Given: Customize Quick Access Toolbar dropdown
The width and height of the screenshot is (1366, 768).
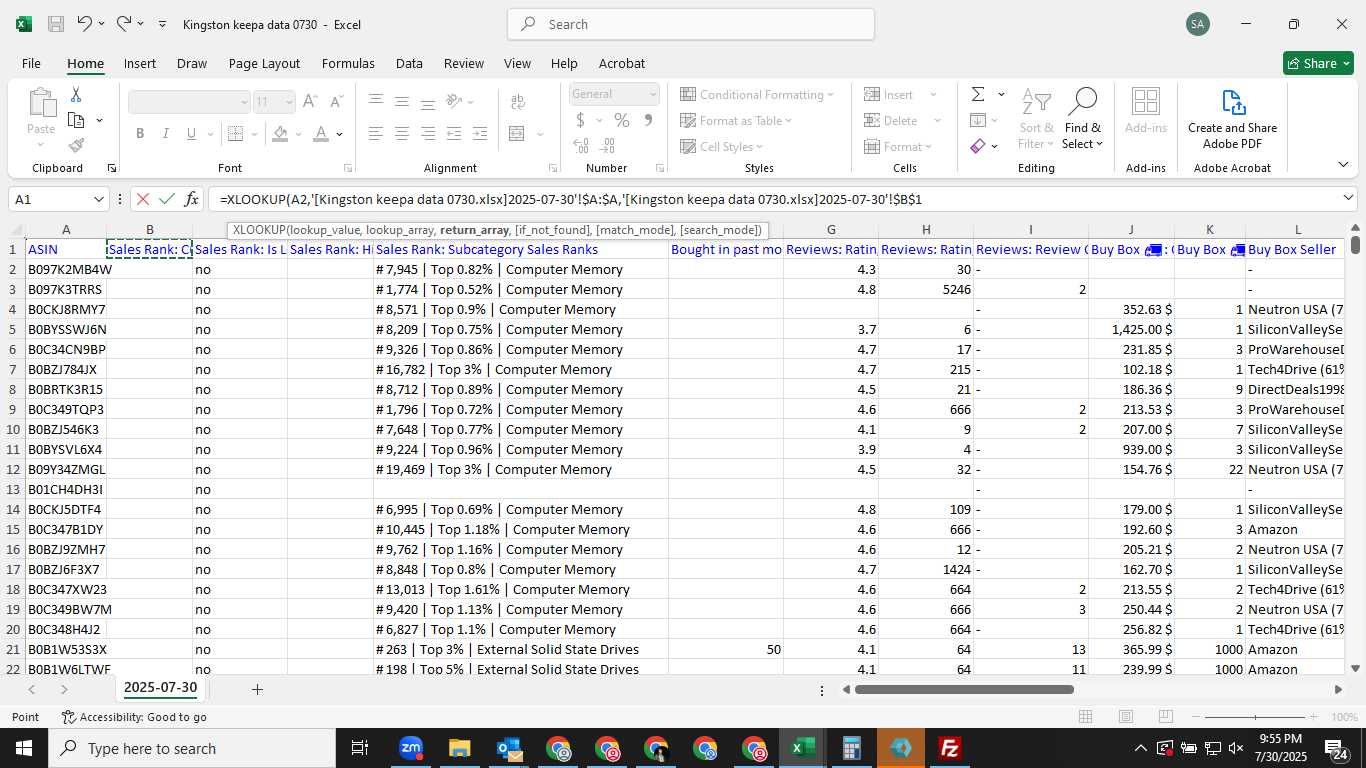Looking at the screenshot, I should coord(162,24).
